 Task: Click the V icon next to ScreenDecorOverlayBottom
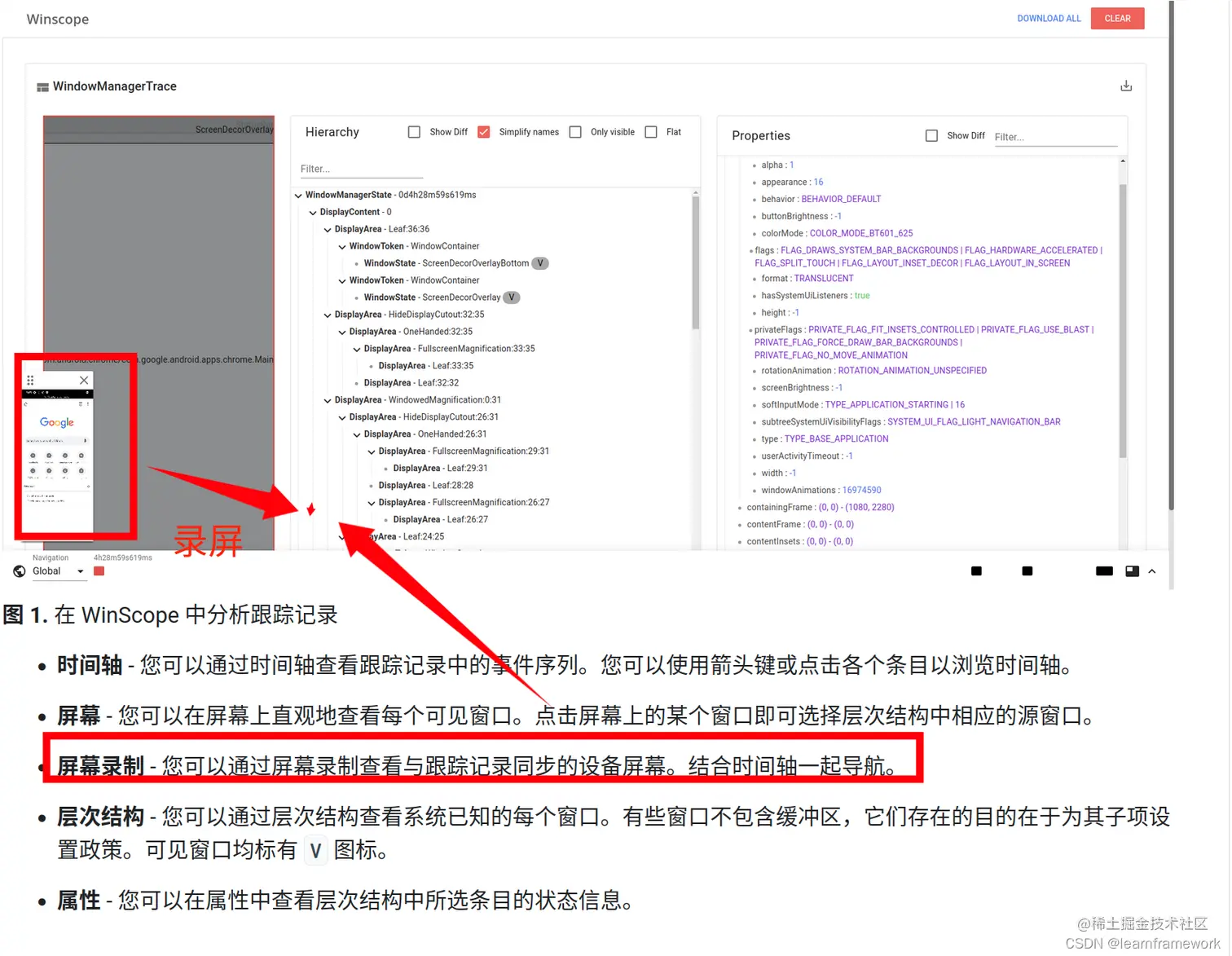coord(539,262)
